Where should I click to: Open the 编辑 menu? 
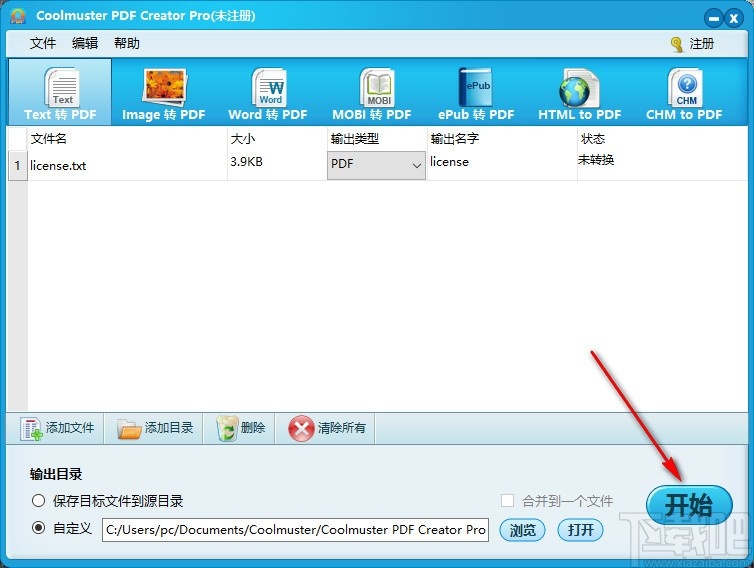coord(85,43)
